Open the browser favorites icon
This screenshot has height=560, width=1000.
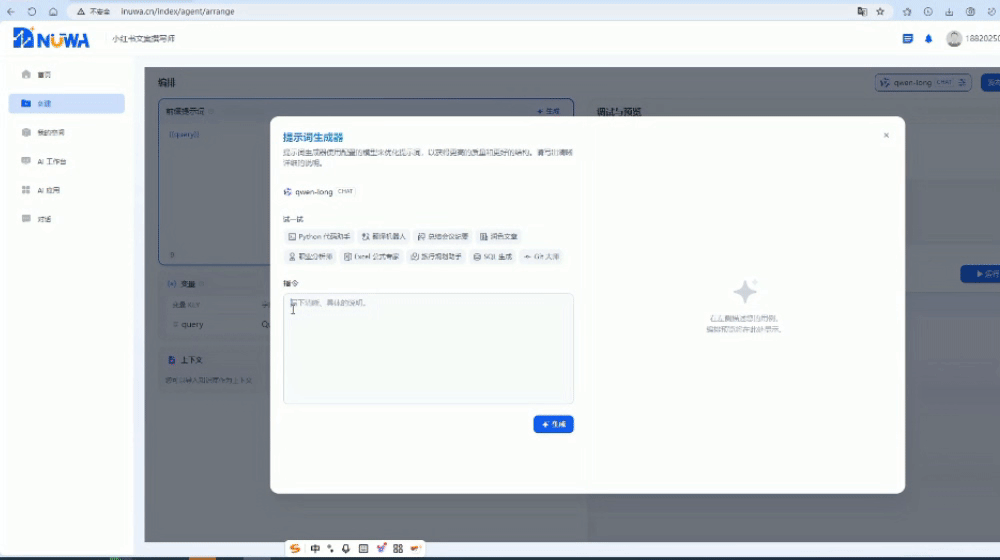point(907,11)
